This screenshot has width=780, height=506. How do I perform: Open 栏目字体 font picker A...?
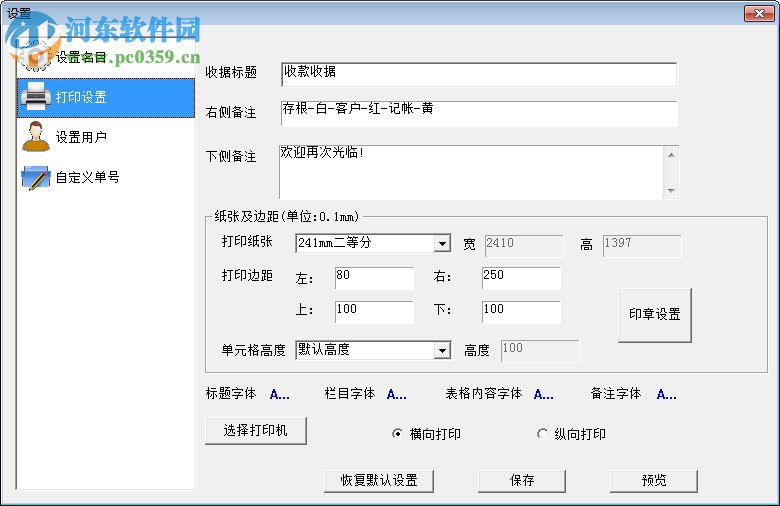coord(396,395)
